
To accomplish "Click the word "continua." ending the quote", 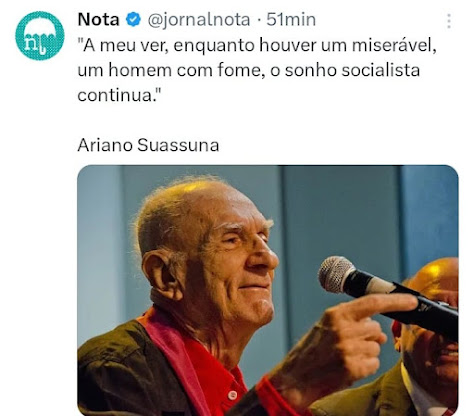I will click(119, 95).
